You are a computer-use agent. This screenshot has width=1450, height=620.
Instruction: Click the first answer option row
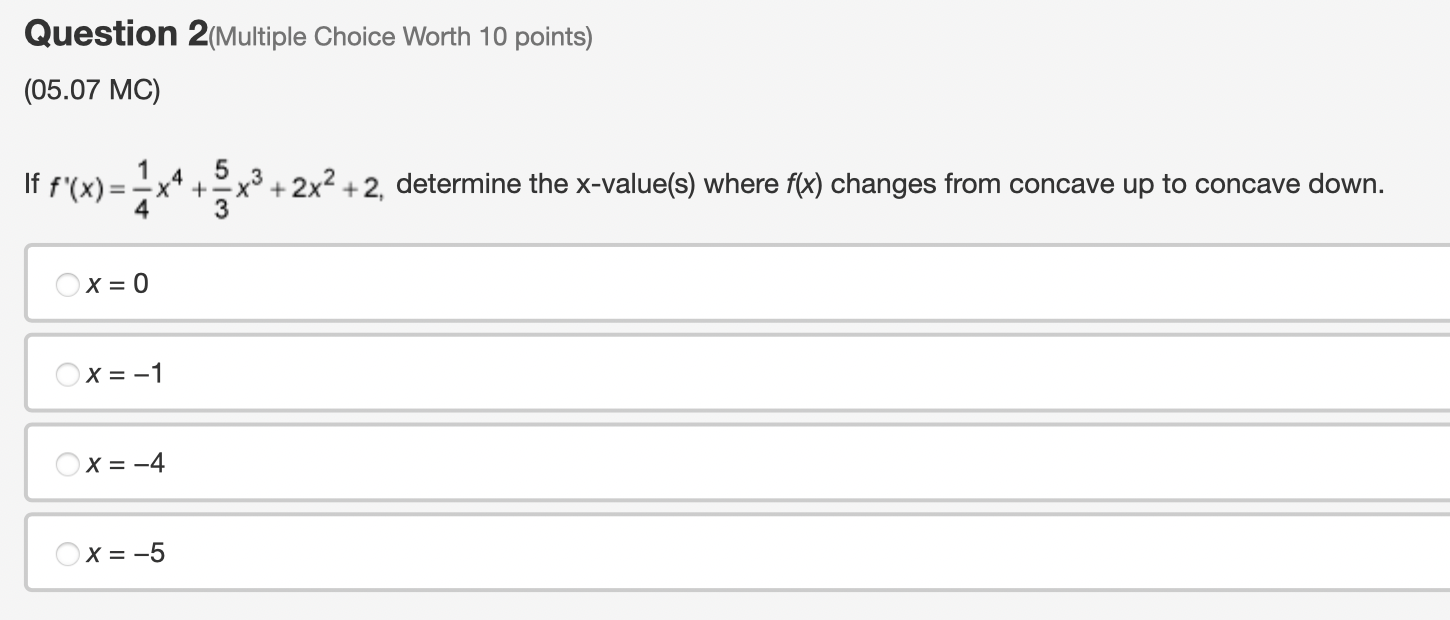(x=600, y=284)
